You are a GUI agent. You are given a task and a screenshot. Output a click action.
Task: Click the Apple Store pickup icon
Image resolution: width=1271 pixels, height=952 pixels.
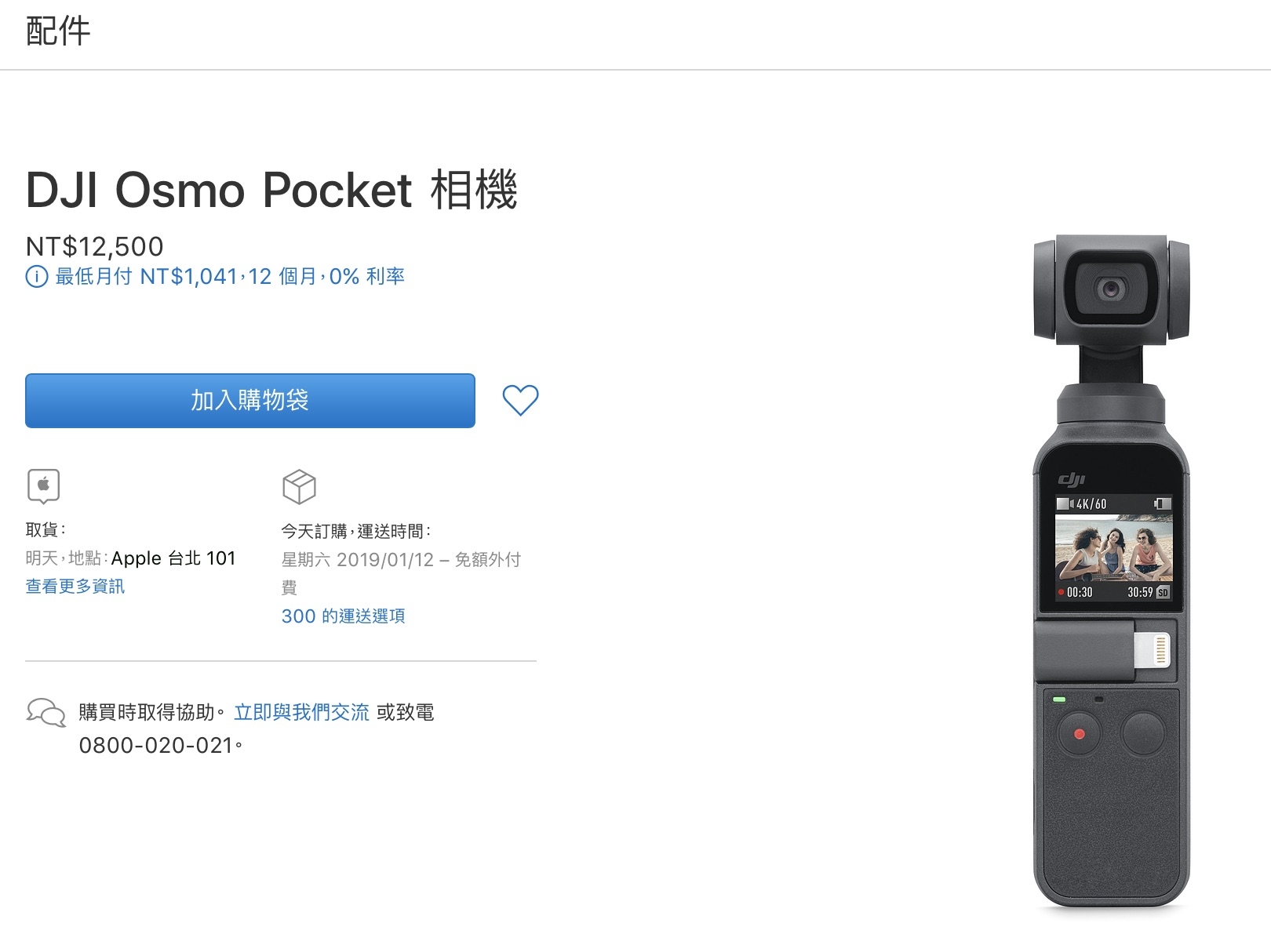[44, 486]
